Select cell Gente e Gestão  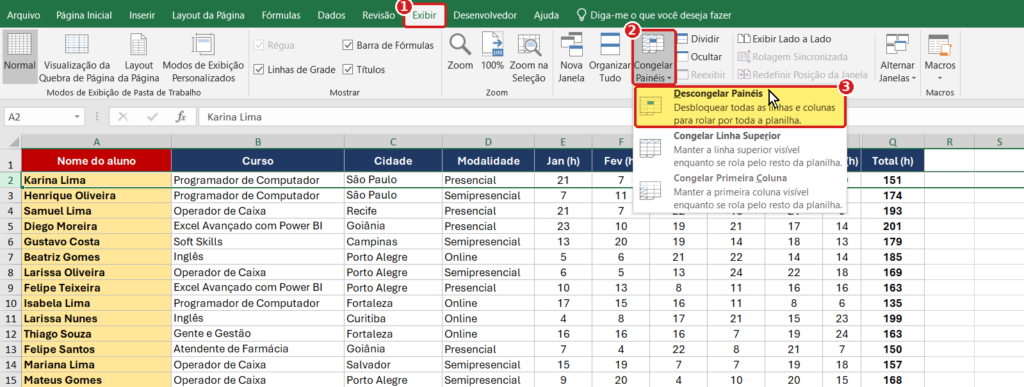[257, 334]
